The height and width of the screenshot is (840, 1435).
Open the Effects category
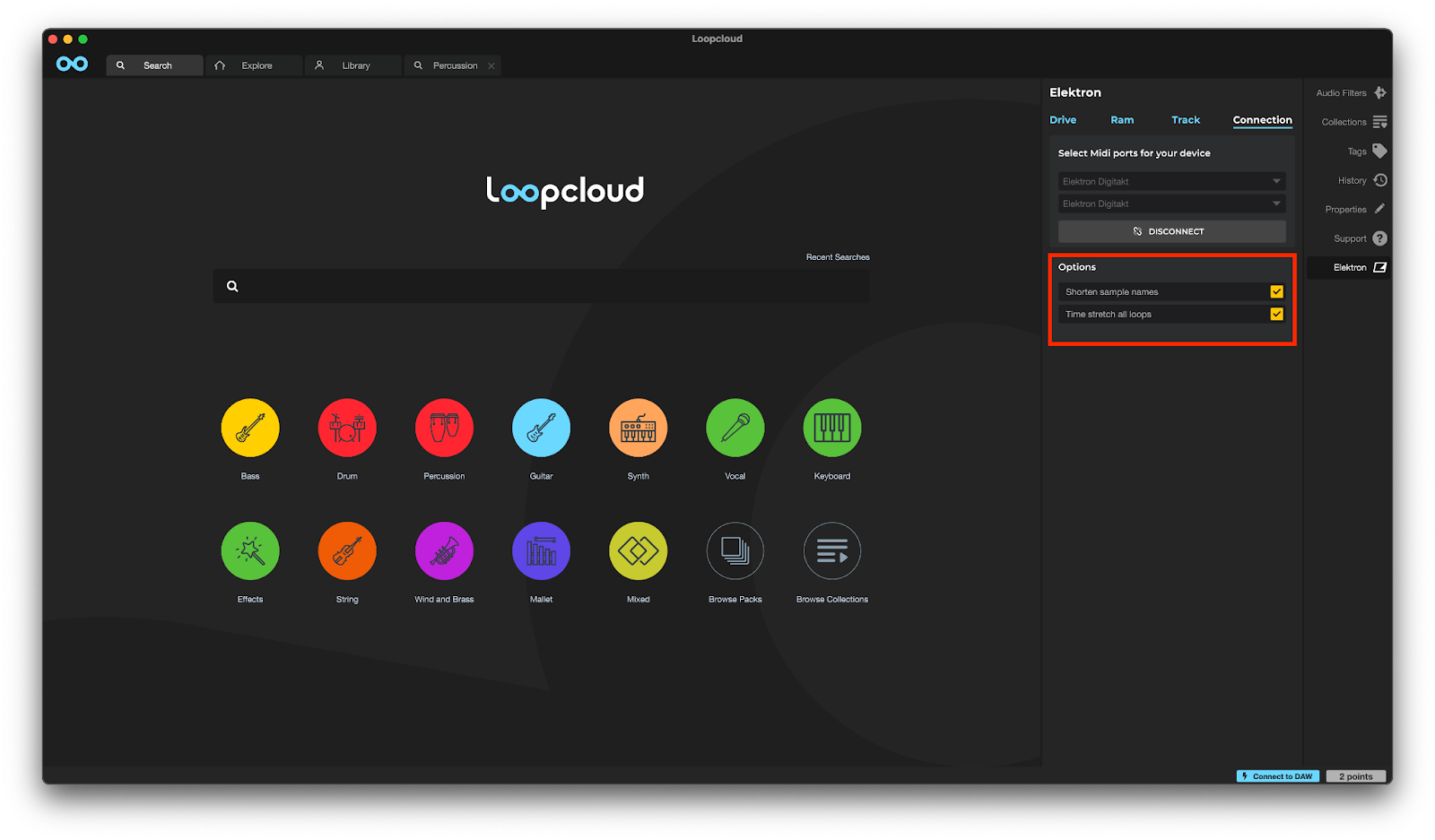pos(250,550)
